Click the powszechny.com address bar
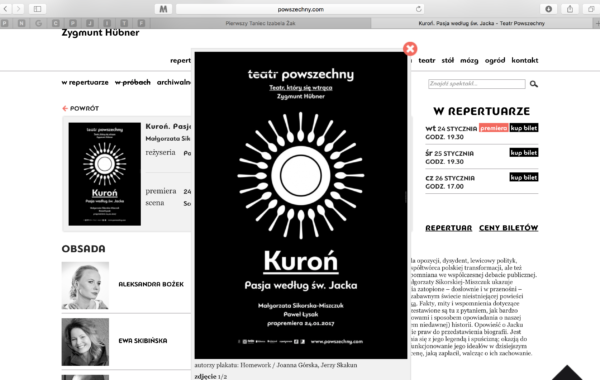 [x=300, y=9]
